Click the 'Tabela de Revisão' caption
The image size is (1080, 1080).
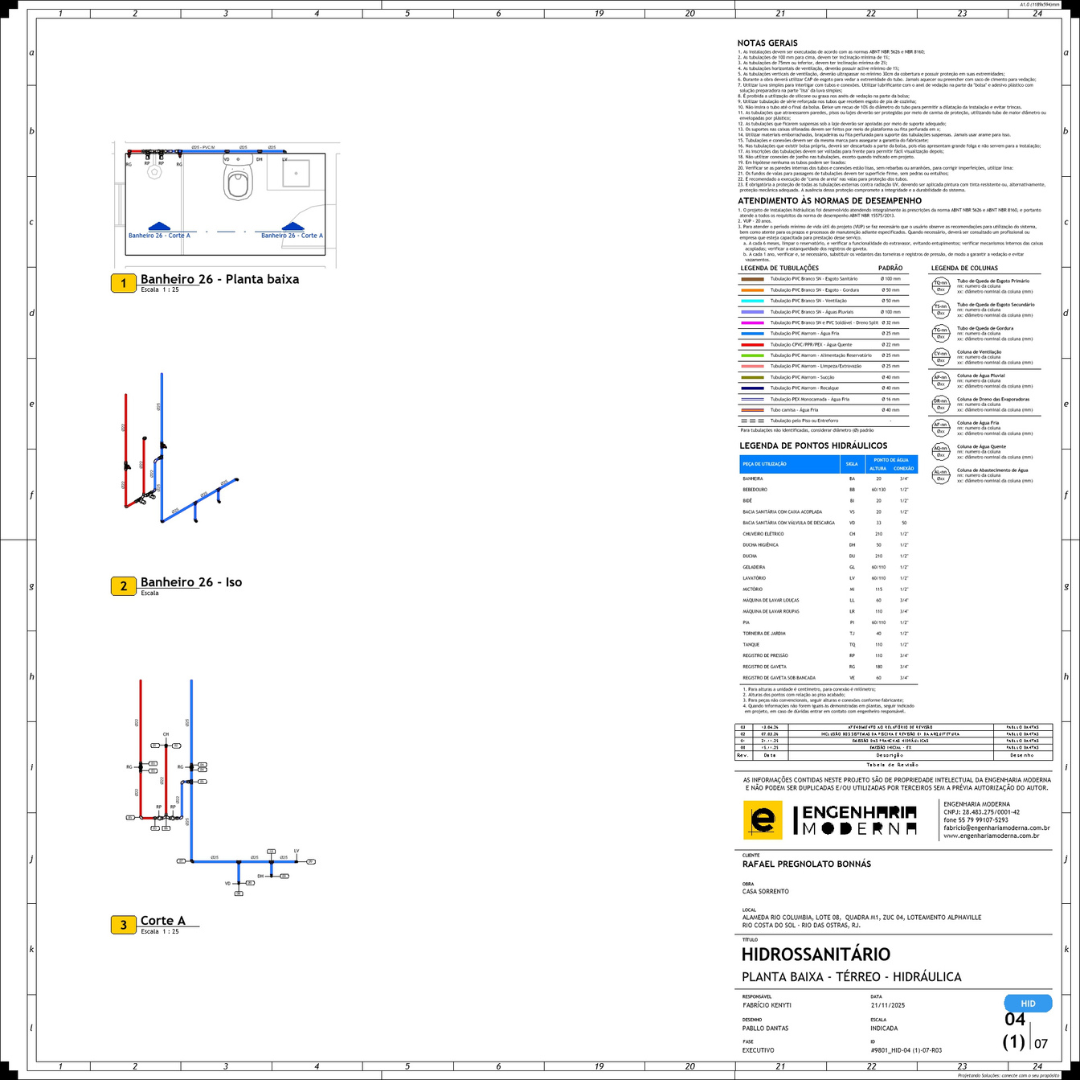[x=893, y=765]
